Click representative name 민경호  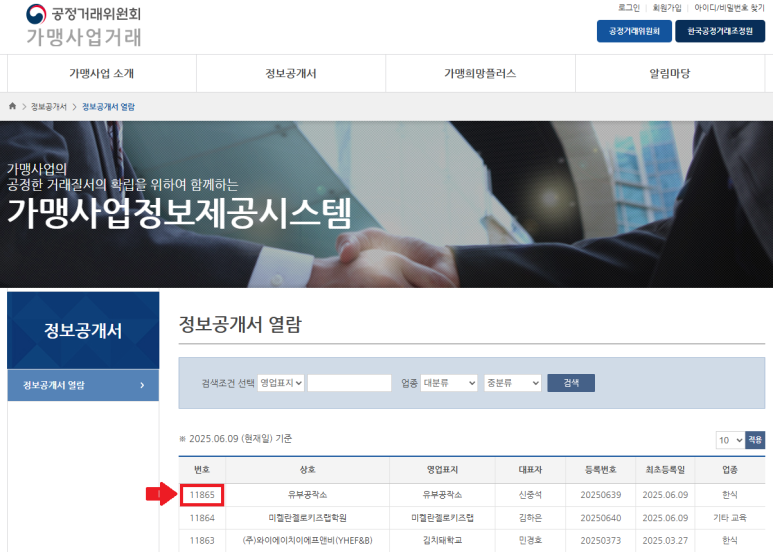tap(530, 541)
